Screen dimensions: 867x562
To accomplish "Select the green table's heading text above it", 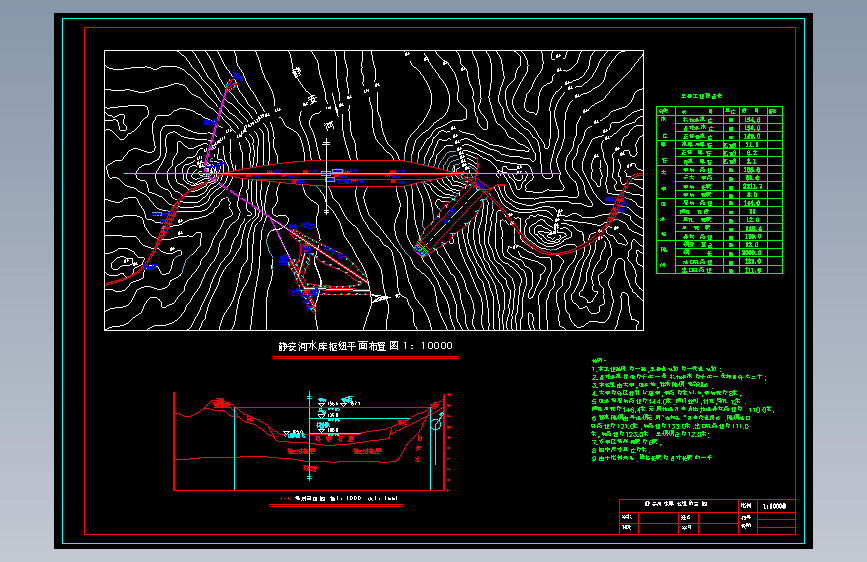I will coord(701,96).
